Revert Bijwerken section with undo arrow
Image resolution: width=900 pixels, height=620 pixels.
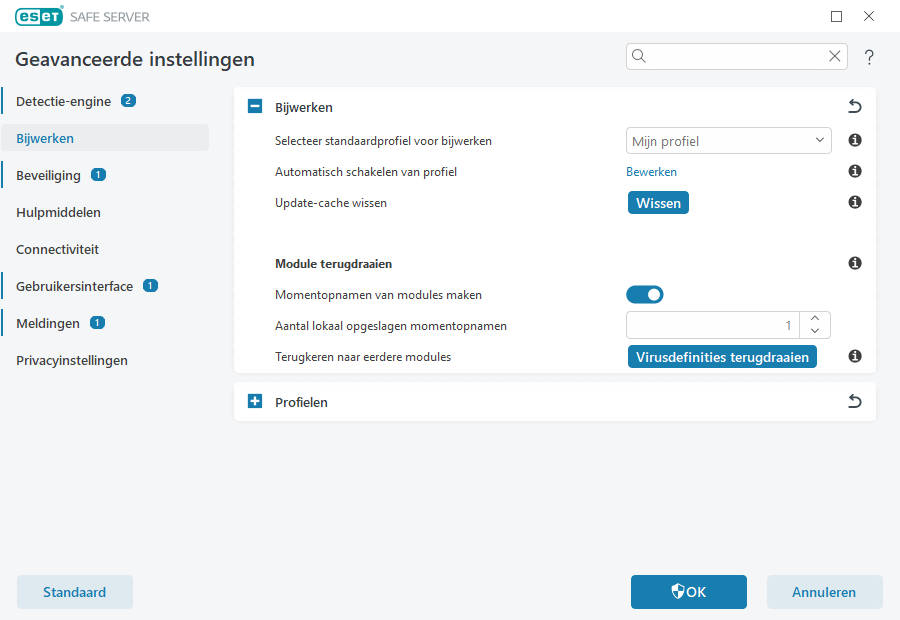pyautogui.click(x=854, y=107)
